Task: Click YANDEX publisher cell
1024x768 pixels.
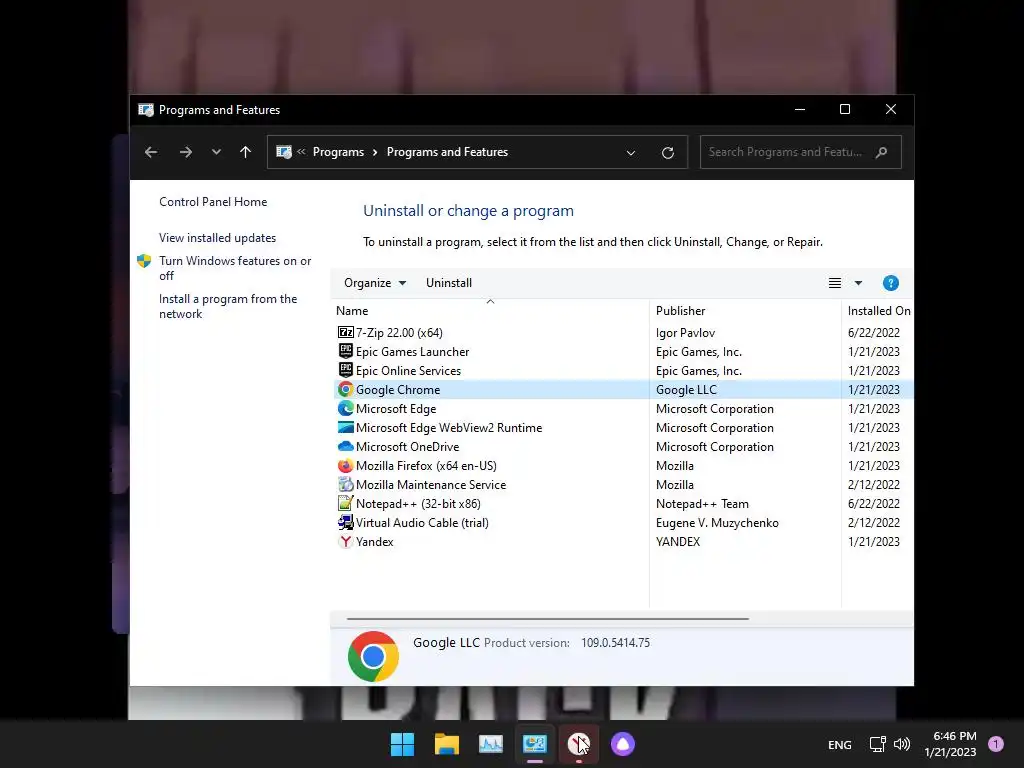Action: [678, 541]
